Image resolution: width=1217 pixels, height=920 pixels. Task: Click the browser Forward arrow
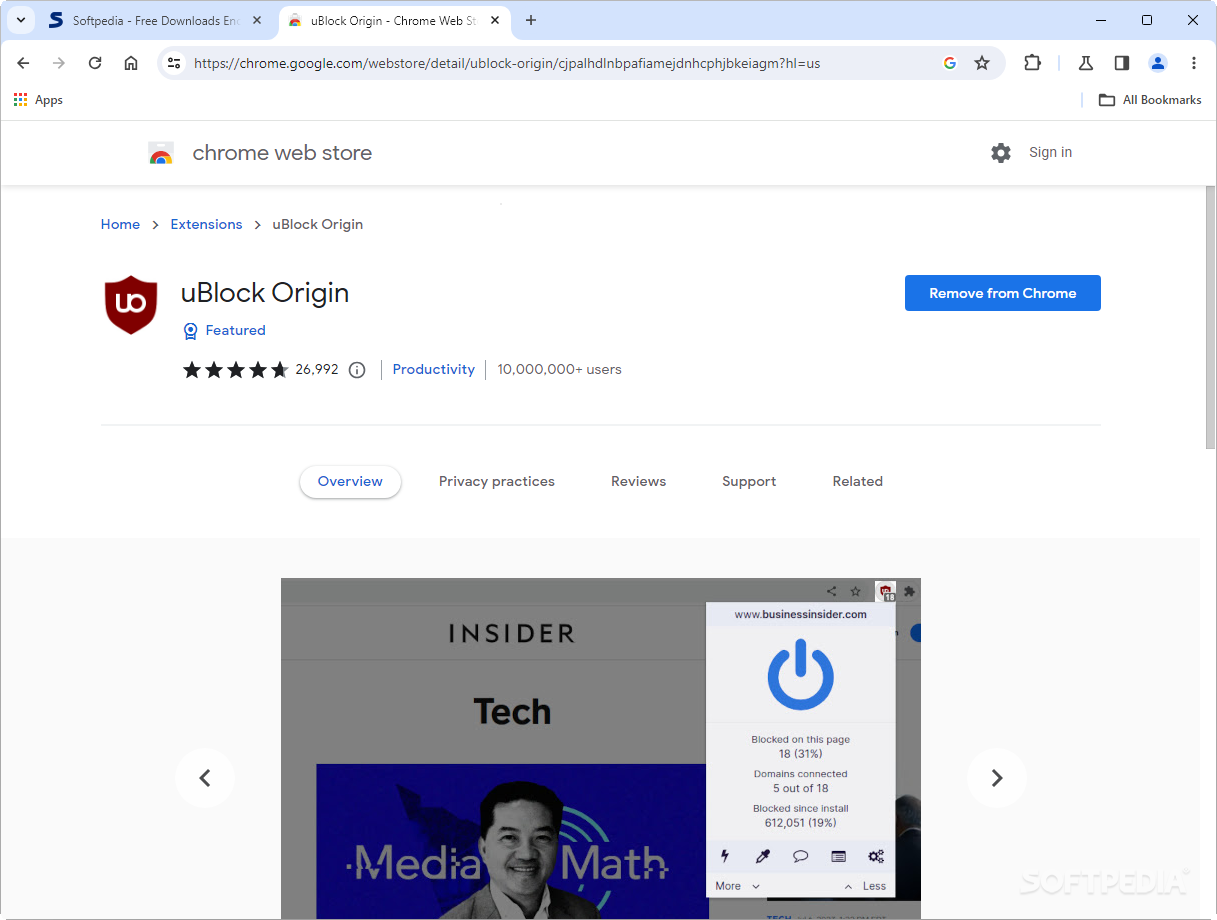pyautogui.click(x=59, y=63)
